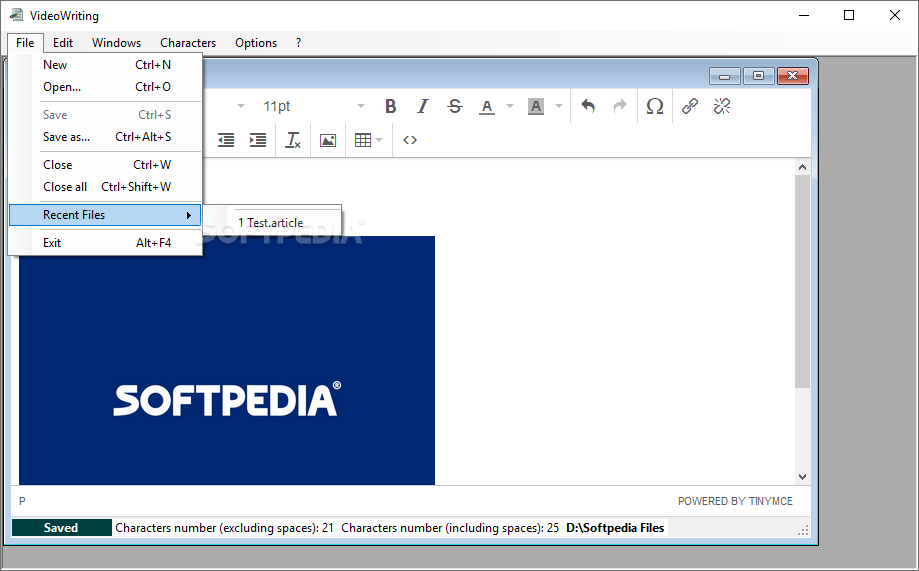
Task: Apply text color with A icon
Action: click(x=486, y=106)
